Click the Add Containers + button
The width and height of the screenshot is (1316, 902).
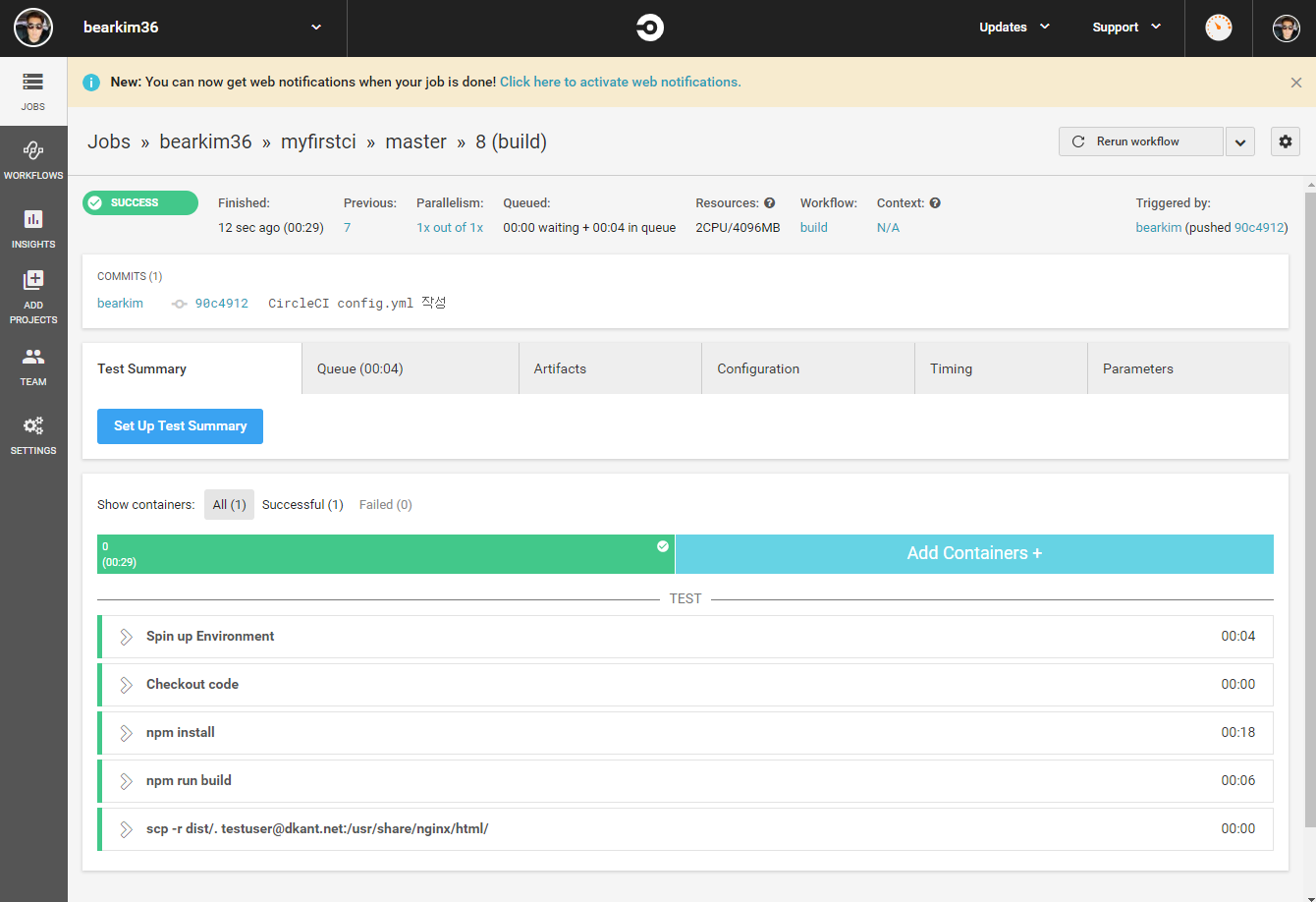click(974, 554)
